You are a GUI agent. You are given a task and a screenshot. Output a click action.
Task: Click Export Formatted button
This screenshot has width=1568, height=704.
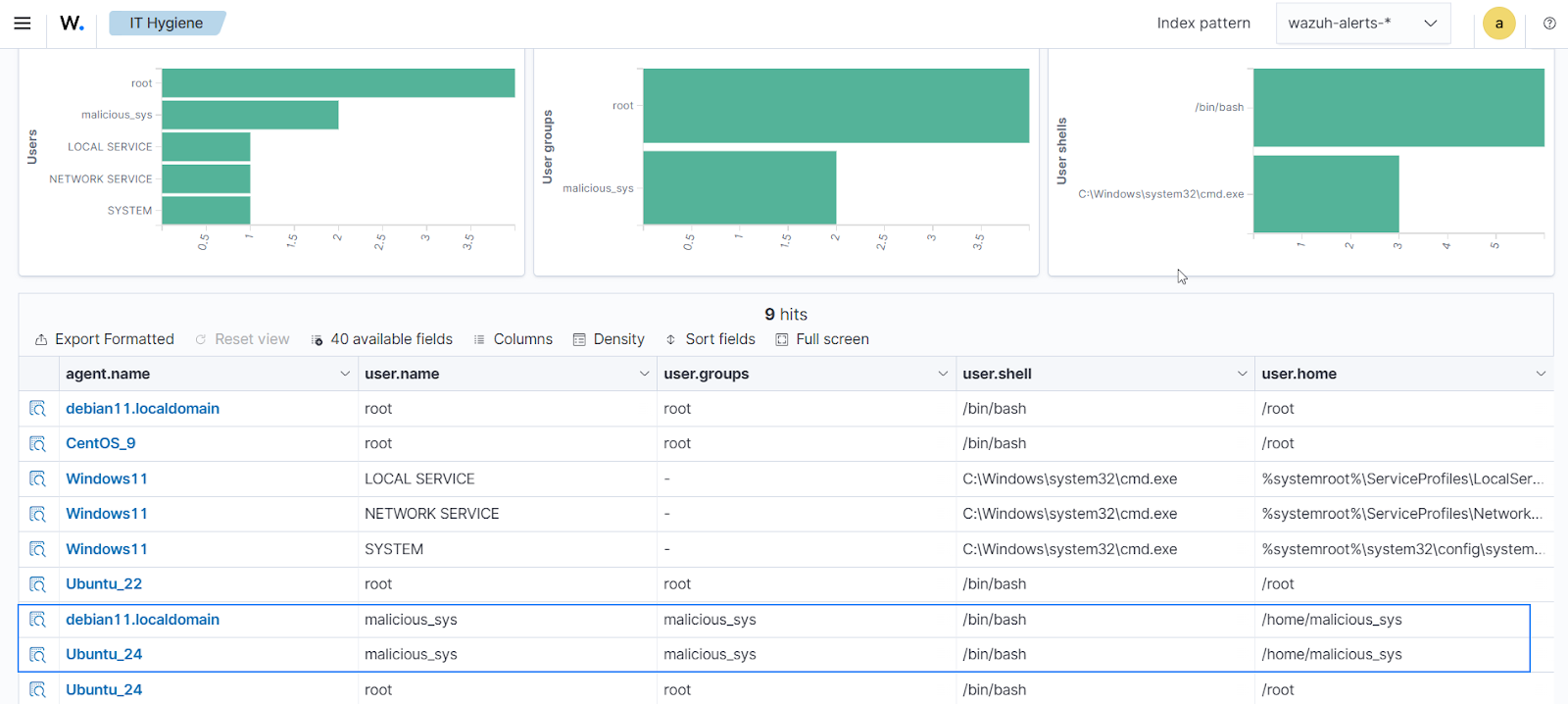105,339
